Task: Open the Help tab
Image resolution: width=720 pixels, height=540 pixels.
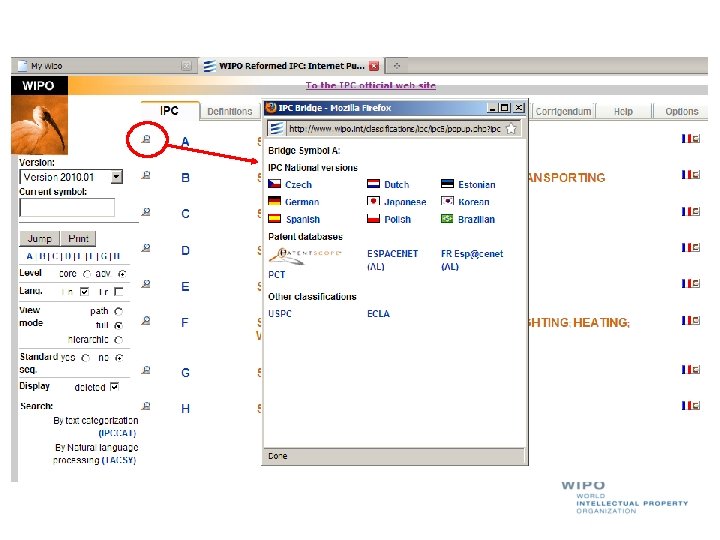Action: 623,112
